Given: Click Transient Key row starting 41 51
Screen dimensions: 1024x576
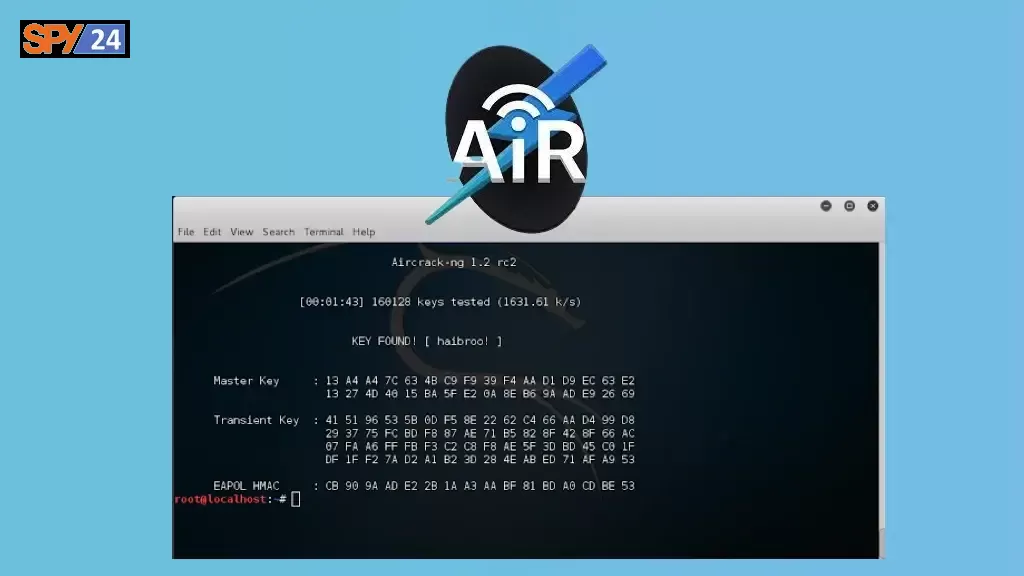Looking at the screenshot, I should point(480,420).
